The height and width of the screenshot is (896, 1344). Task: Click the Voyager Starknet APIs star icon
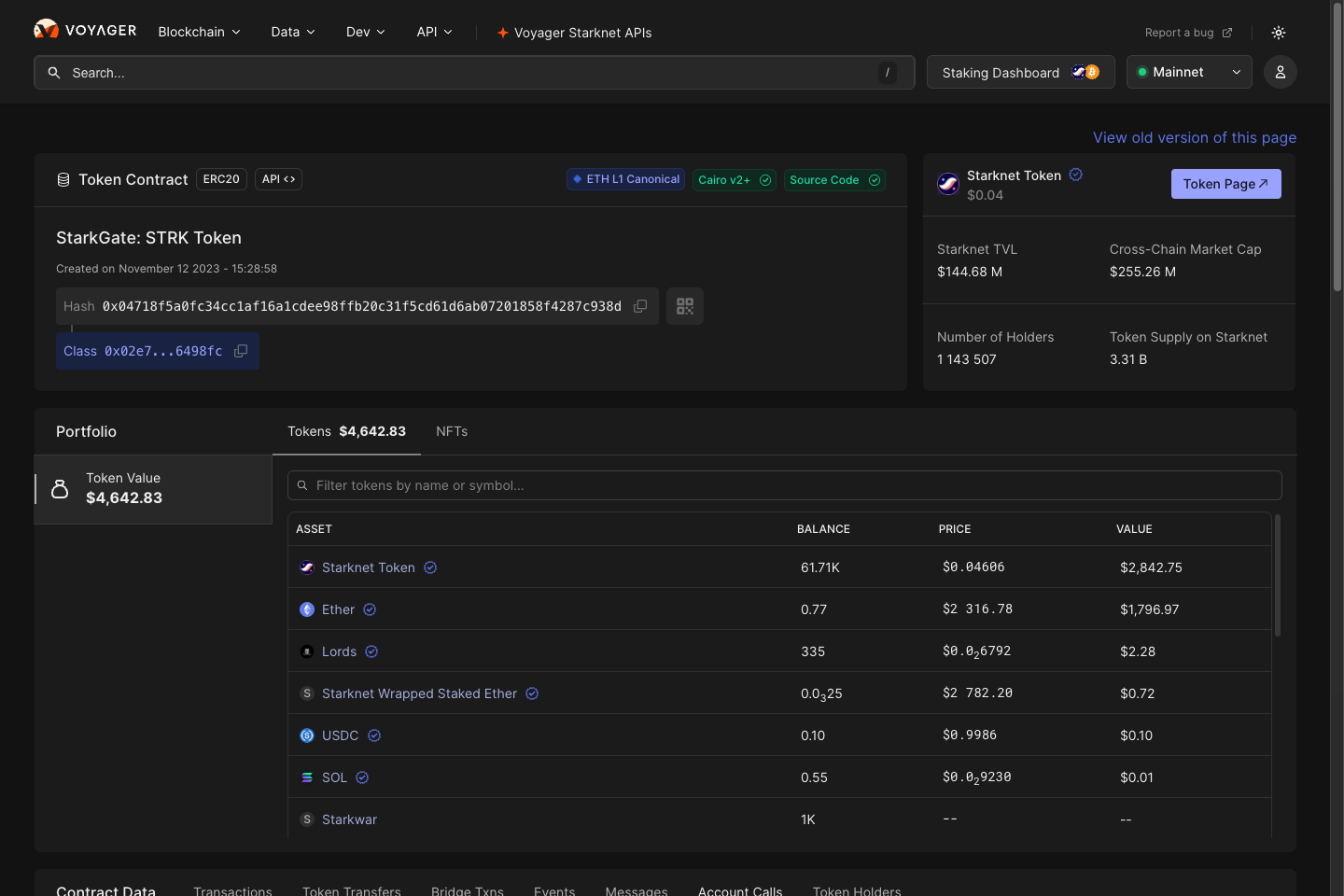click(x=503, y=33)
